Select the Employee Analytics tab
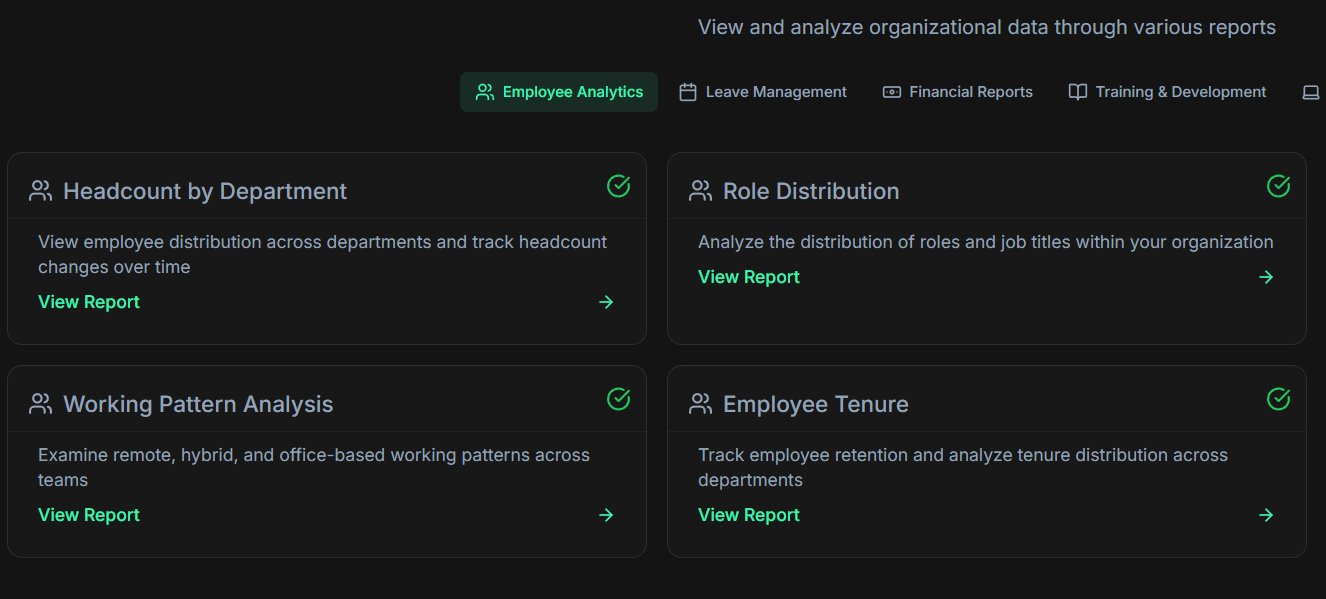Image resolution: width=1326 pixels, height=599 pixels. point(558,91)
